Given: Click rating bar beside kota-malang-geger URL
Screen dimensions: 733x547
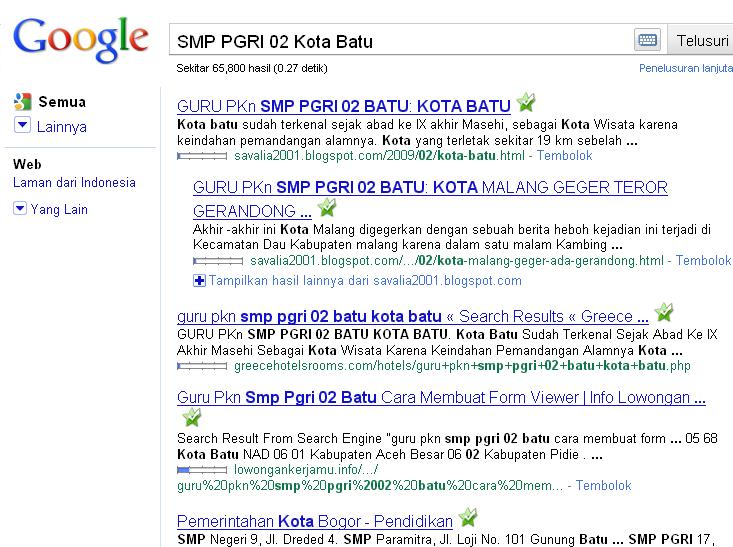Looking at the screenshot, I should tap(218, 261).
